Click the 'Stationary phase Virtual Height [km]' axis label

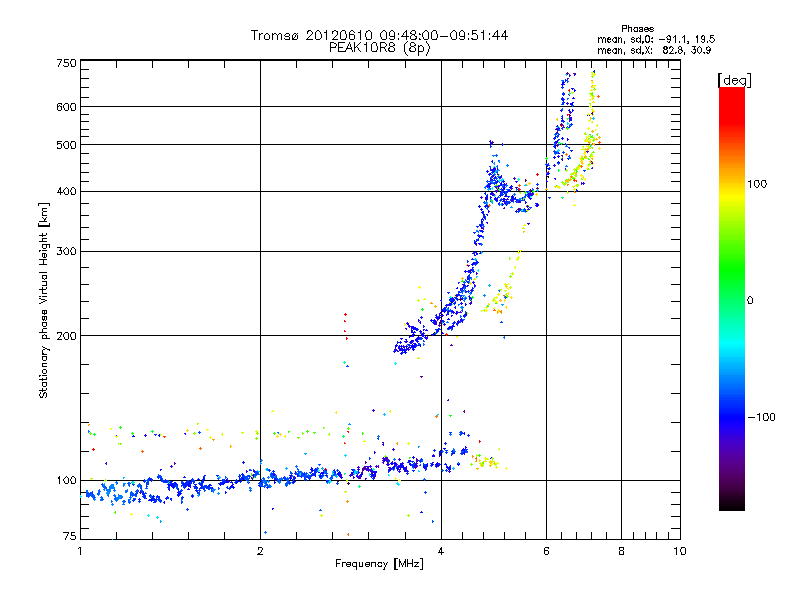pyautogui.click(x=43, y=300)
